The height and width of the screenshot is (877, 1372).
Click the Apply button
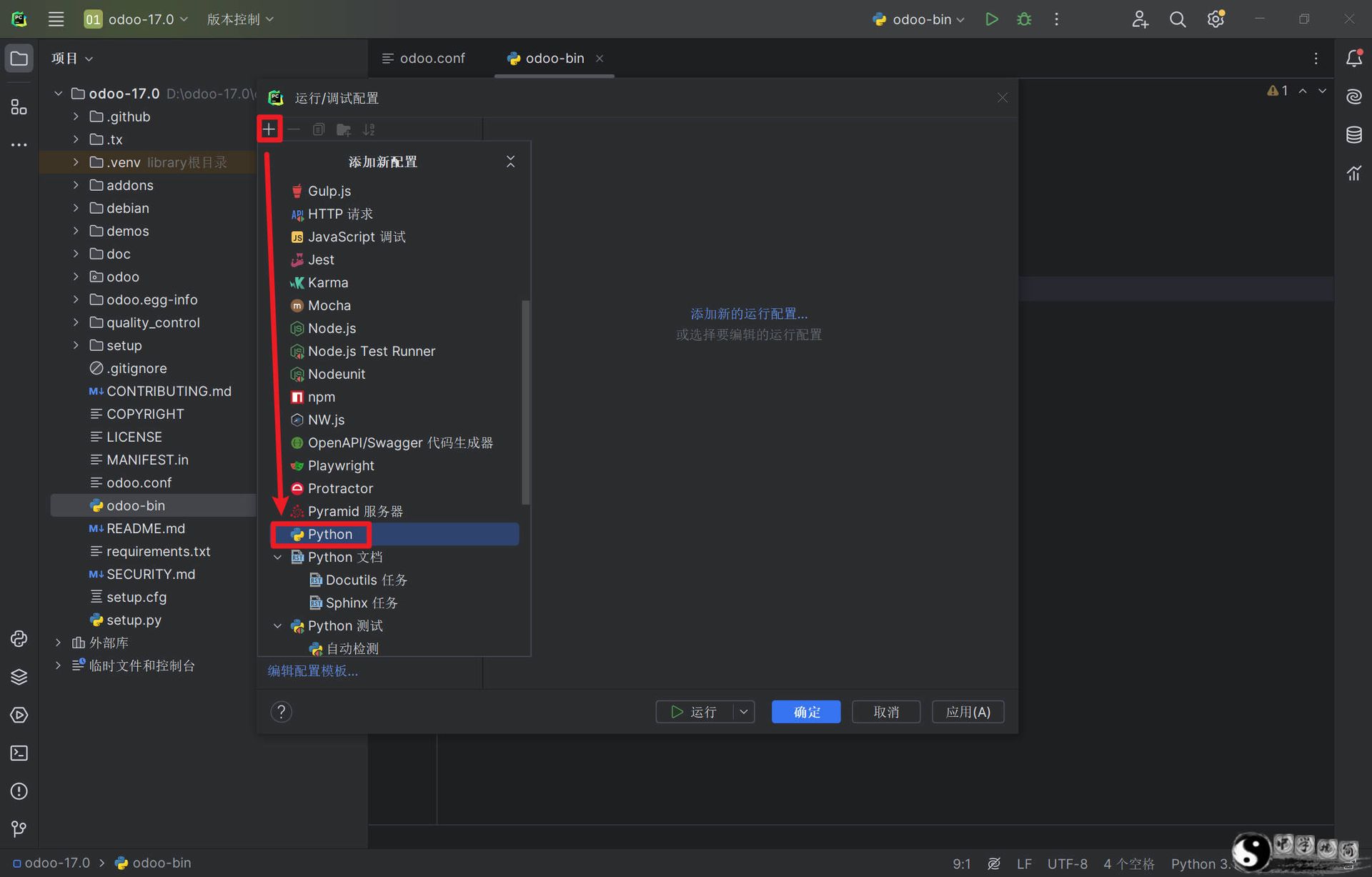coord(968,712)
